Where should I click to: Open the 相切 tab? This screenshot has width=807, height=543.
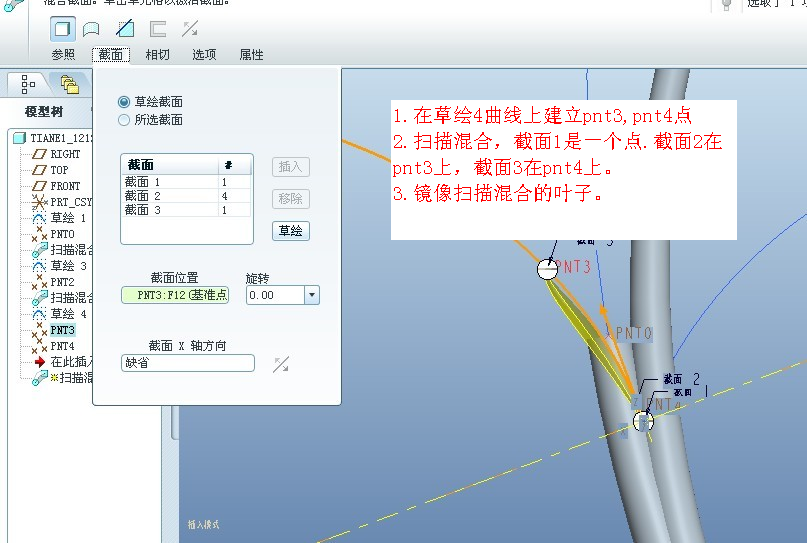(157, 55)
